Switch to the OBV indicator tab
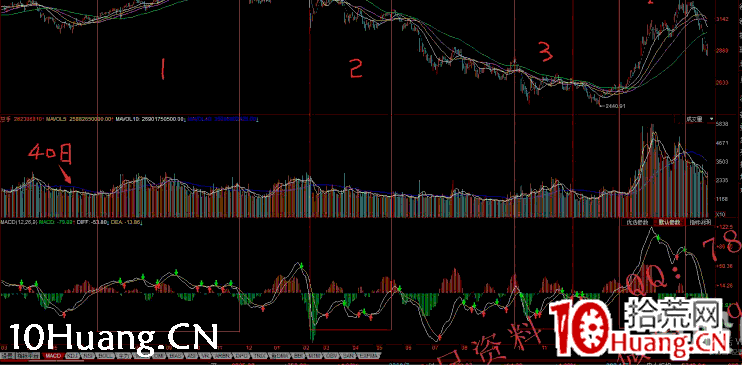This screenshot has height=365, width=742. click(332, 356)
